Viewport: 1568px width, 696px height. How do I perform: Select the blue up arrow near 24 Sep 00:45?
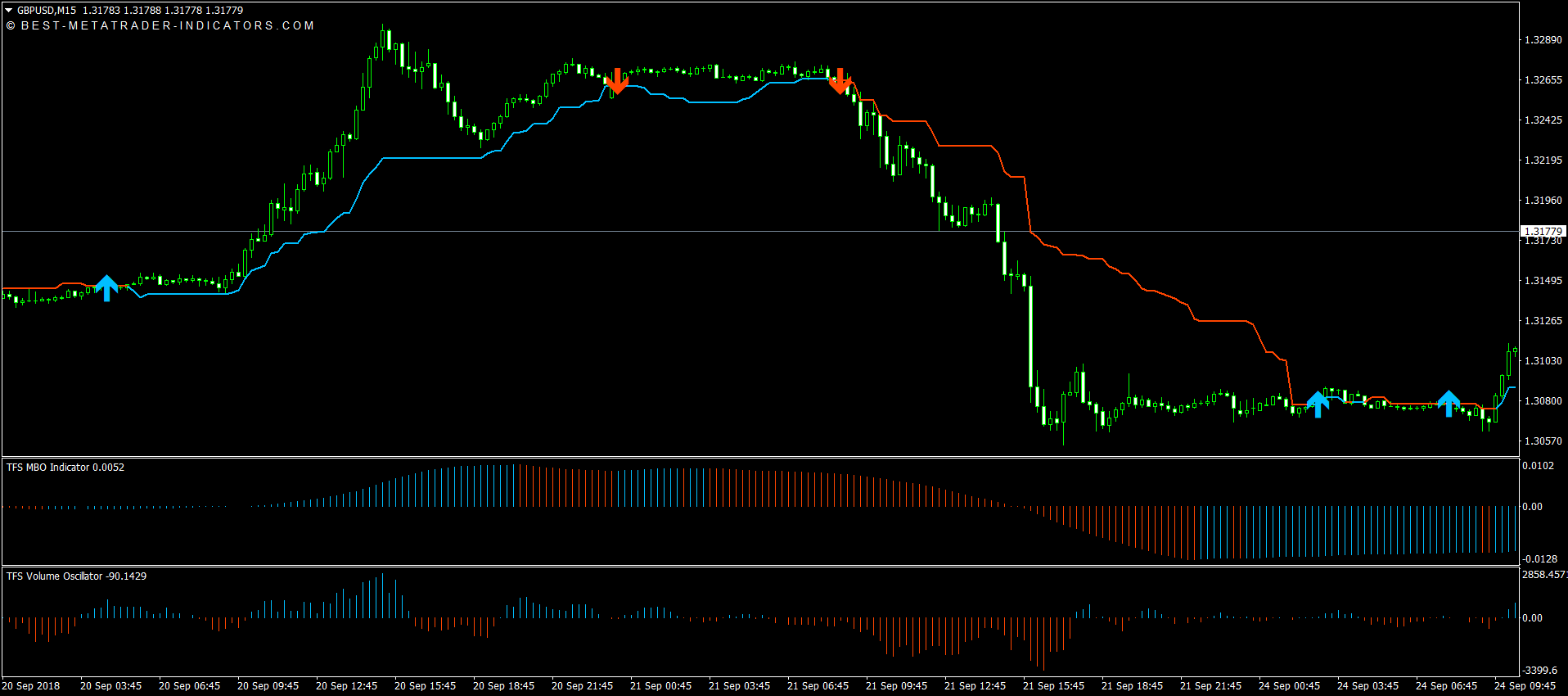(x=1317, y=404)
